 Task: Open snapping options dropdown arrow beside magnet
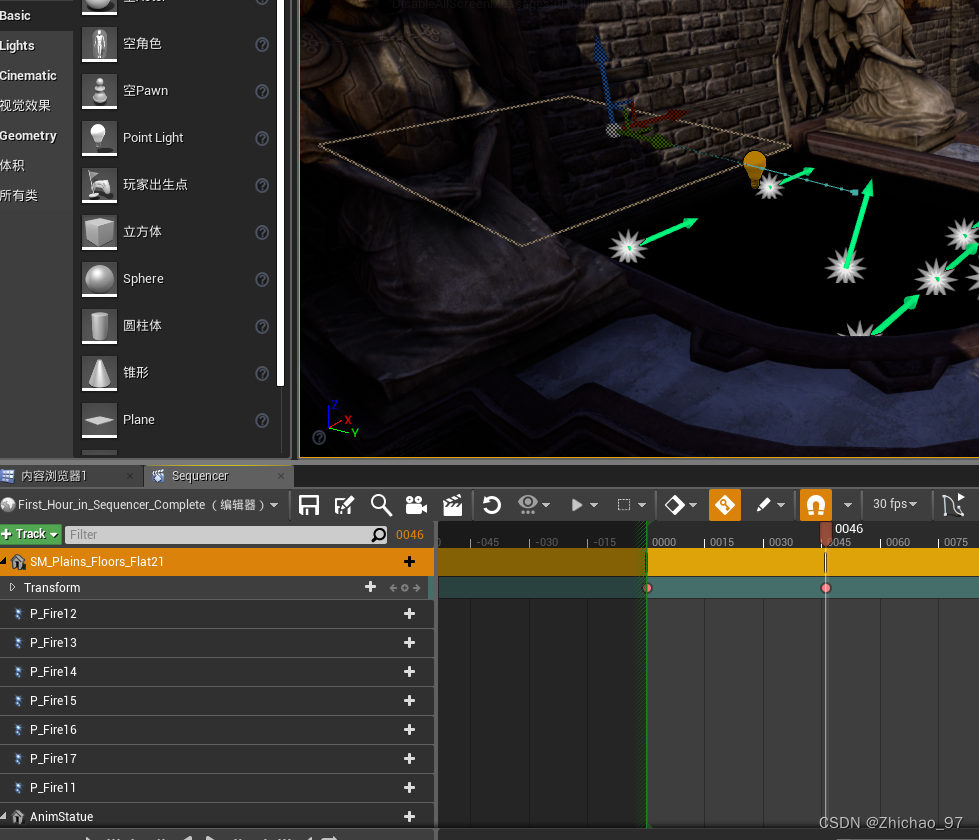(847, 505)
